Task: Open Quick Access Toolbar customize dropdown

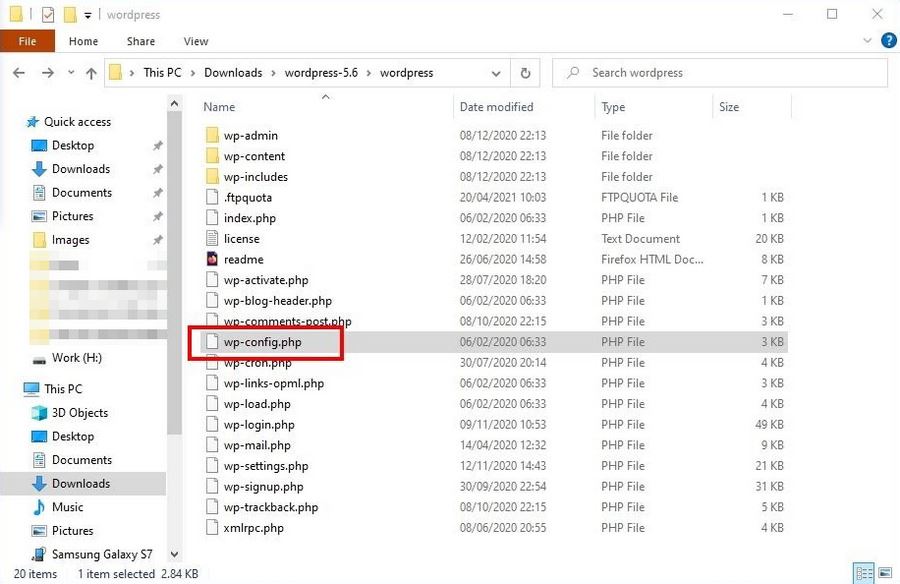Action: pyautogui.click(x=88, y=16)
